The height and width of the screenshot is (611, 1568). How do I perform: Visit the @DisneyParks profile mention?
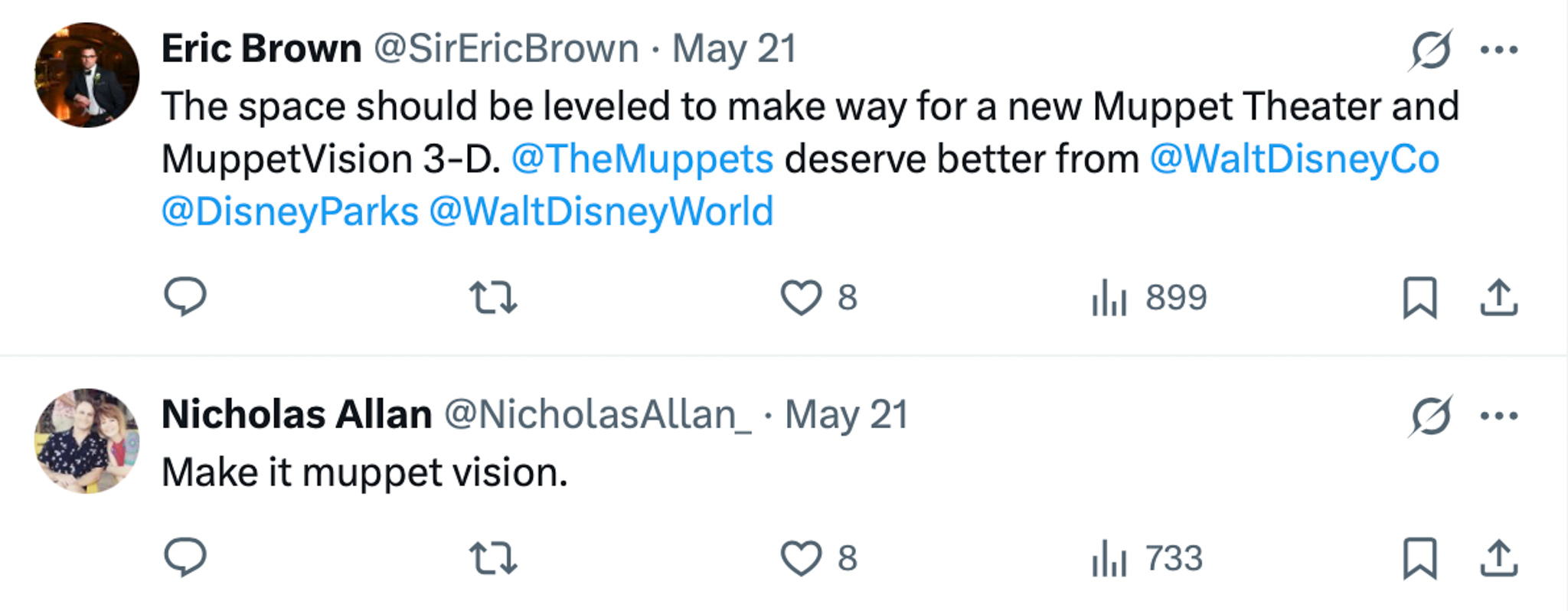290,212
